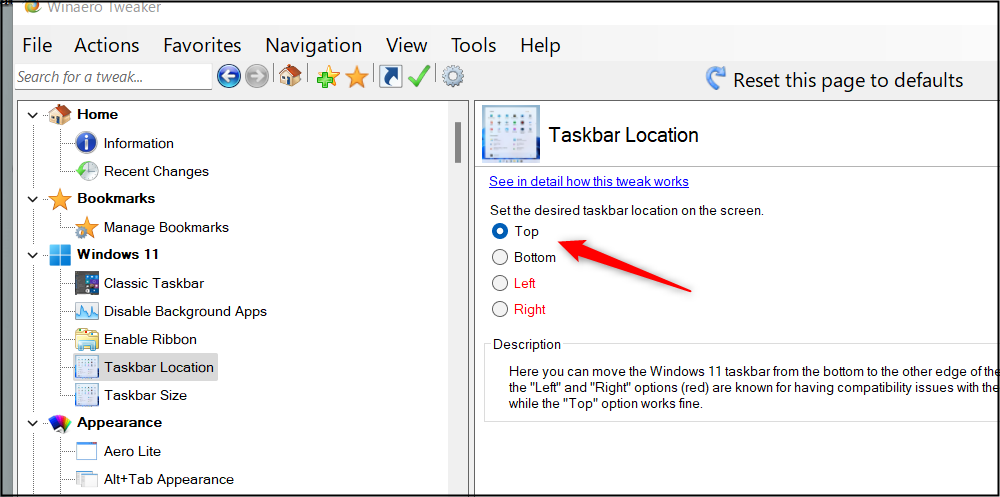
Task: Click the Recent Changes clock icon
Action: tap(87, 171)
